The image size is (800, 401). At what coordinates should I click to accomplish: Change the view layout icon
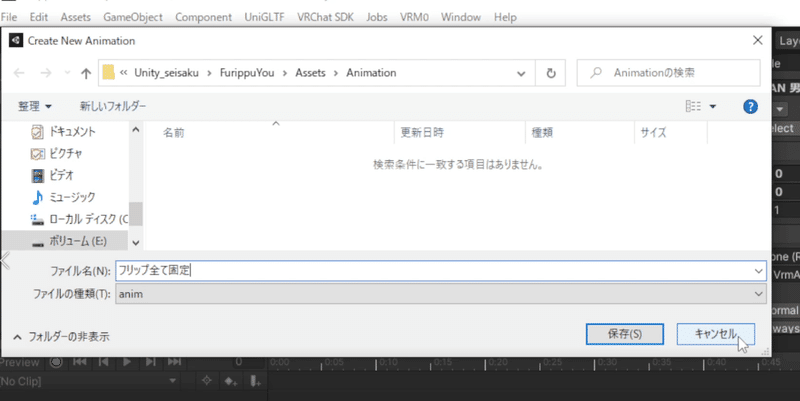coord(693,106)
